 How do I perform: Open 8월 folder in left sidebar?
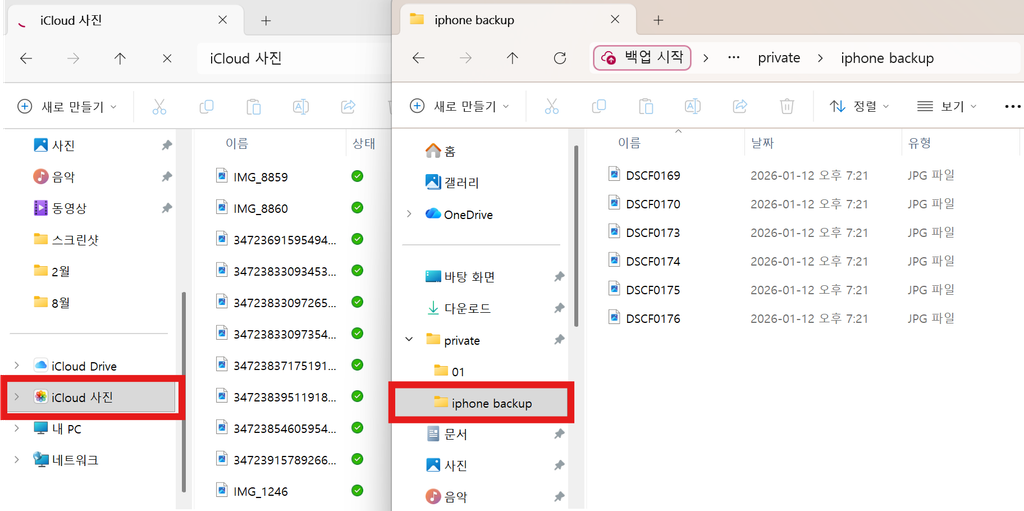[x=51, y=302]
